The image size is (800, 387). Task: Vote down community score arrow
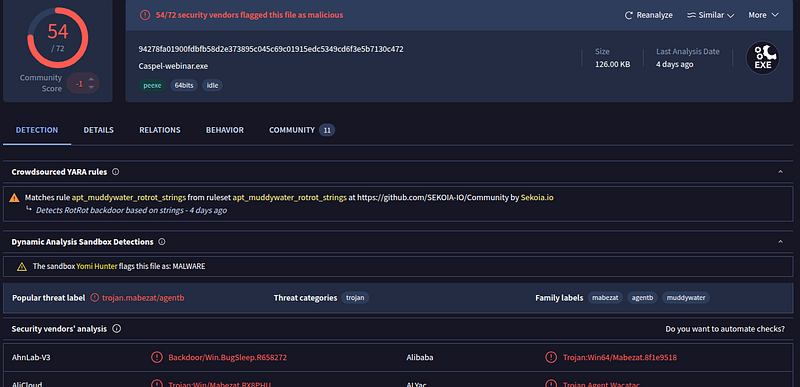(91, 87)
